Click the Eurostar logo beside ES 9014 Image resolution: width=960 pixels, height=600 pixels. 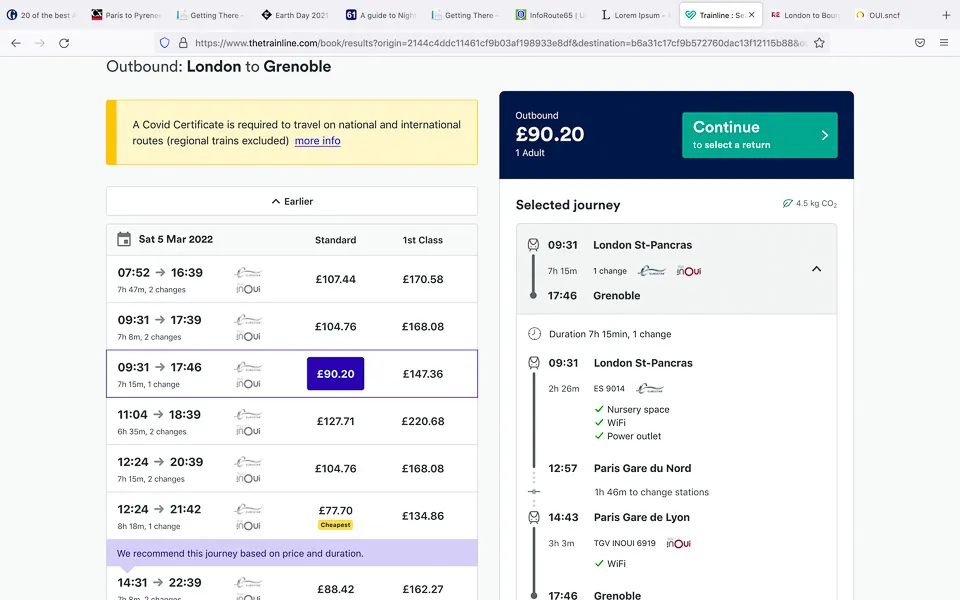(x=650, y=388)
